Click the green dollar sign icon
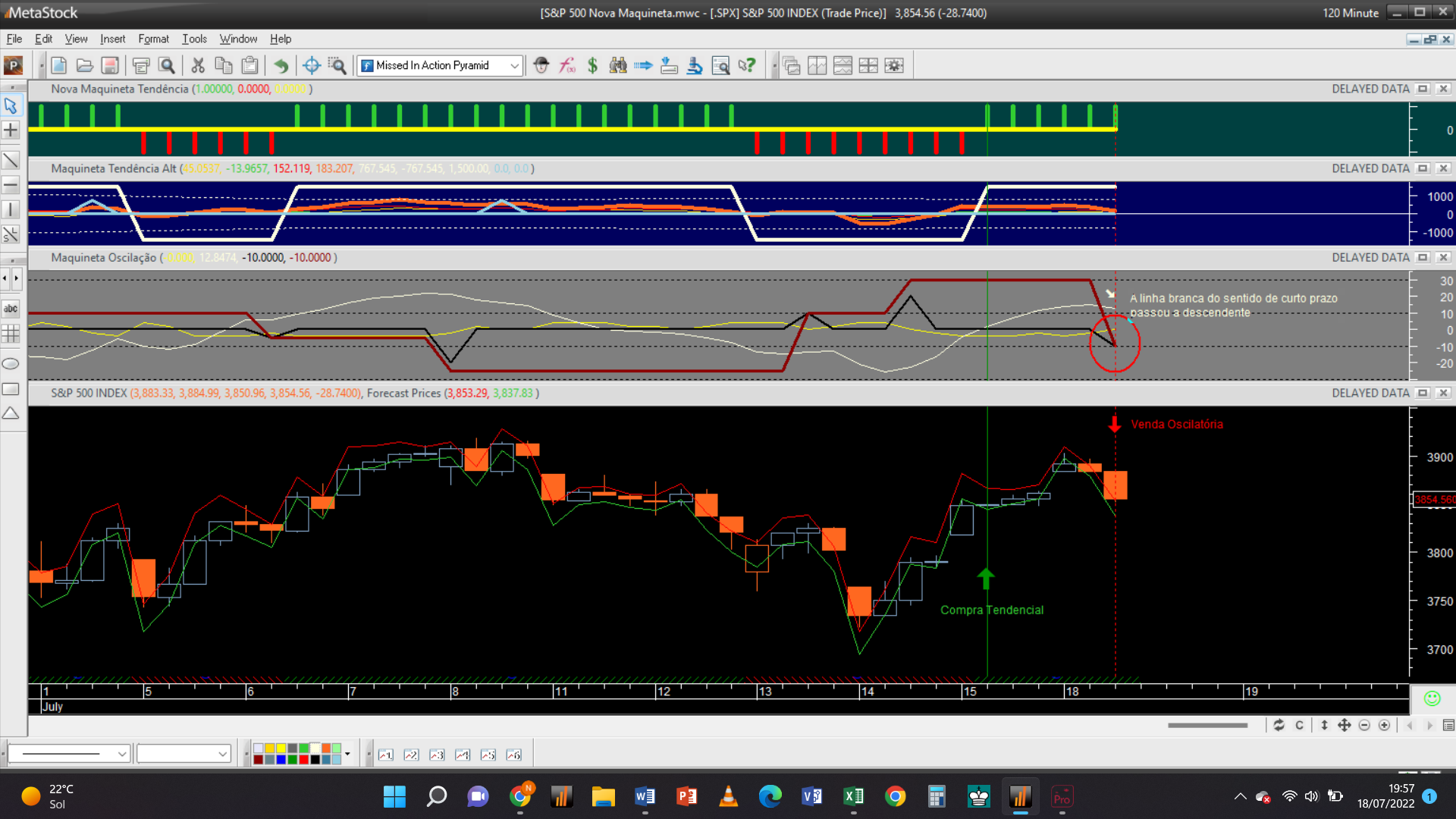Screen dimensions: 1456x819 tap(592, 66)
